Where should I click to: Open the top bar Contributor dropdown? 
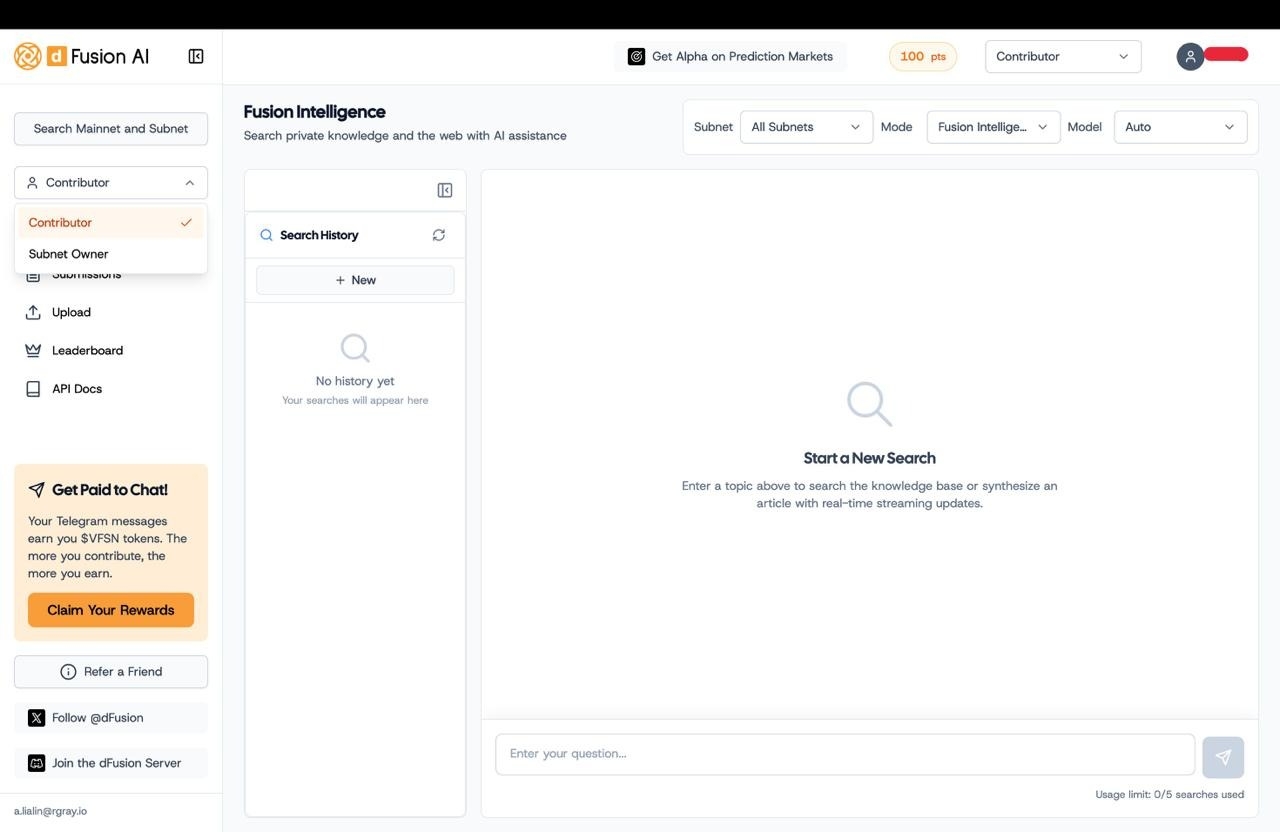(x=1063, y=56)
